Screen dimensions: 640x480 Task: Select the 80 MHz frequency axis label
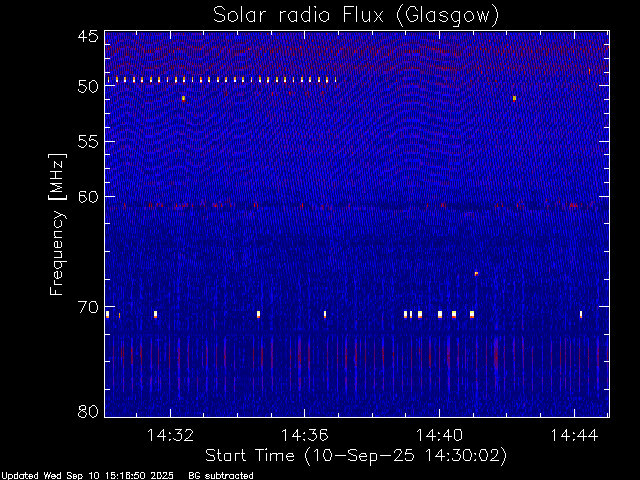click(88, 411)
